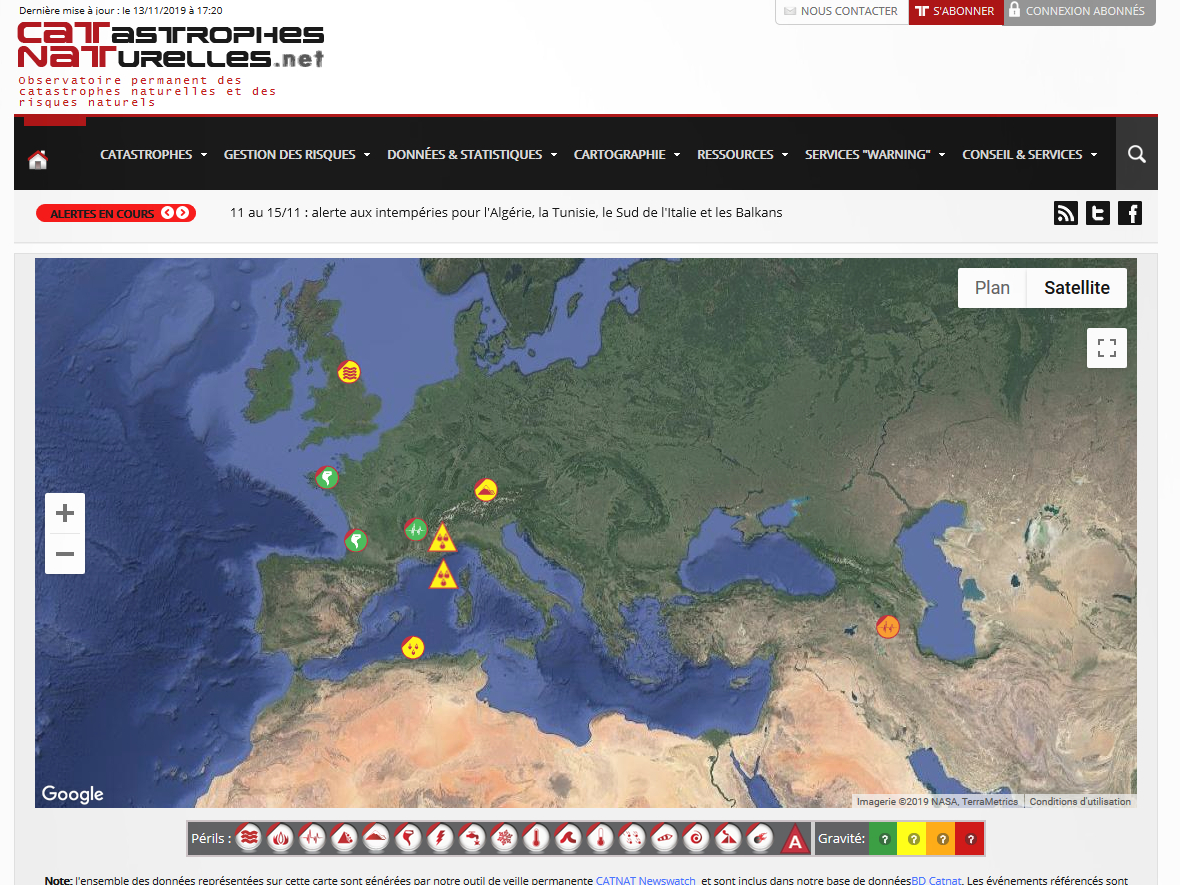Open the search magnifier in navigation bar

click(x=1136, y=154)
